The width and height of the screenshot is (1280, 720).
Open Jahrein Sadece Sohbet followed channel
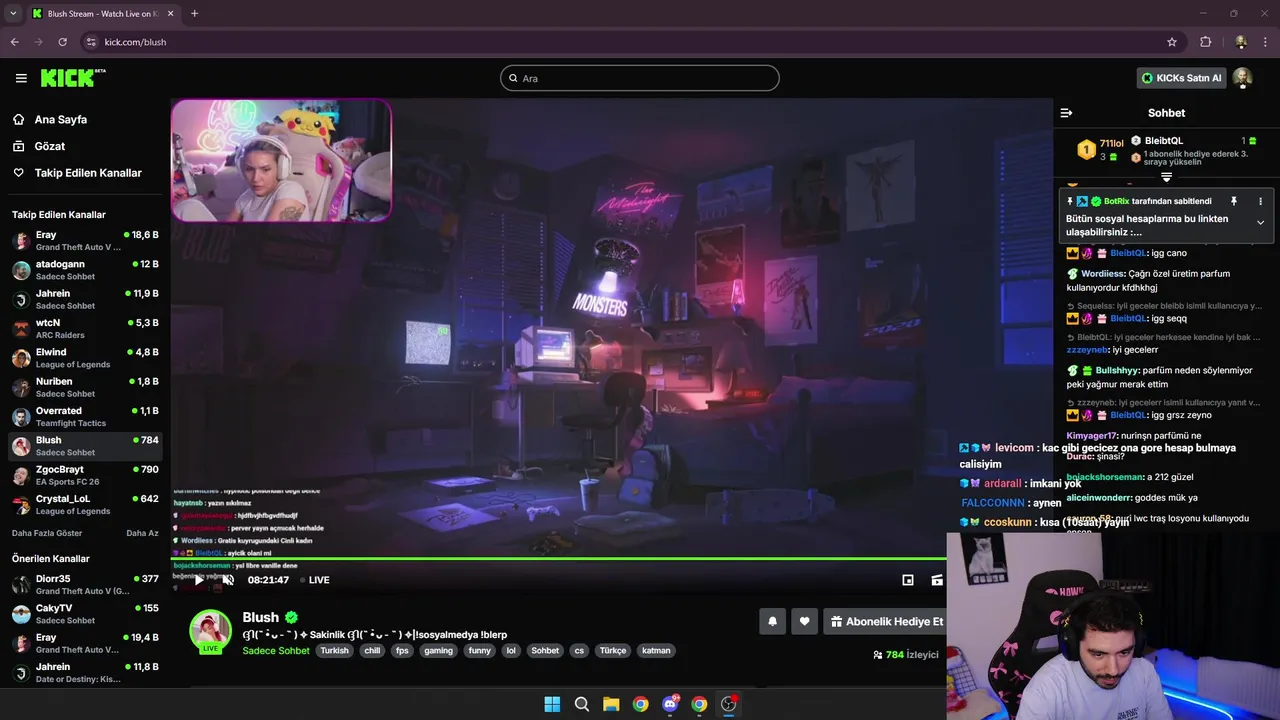pyautogui.click(x=85, y=299)
